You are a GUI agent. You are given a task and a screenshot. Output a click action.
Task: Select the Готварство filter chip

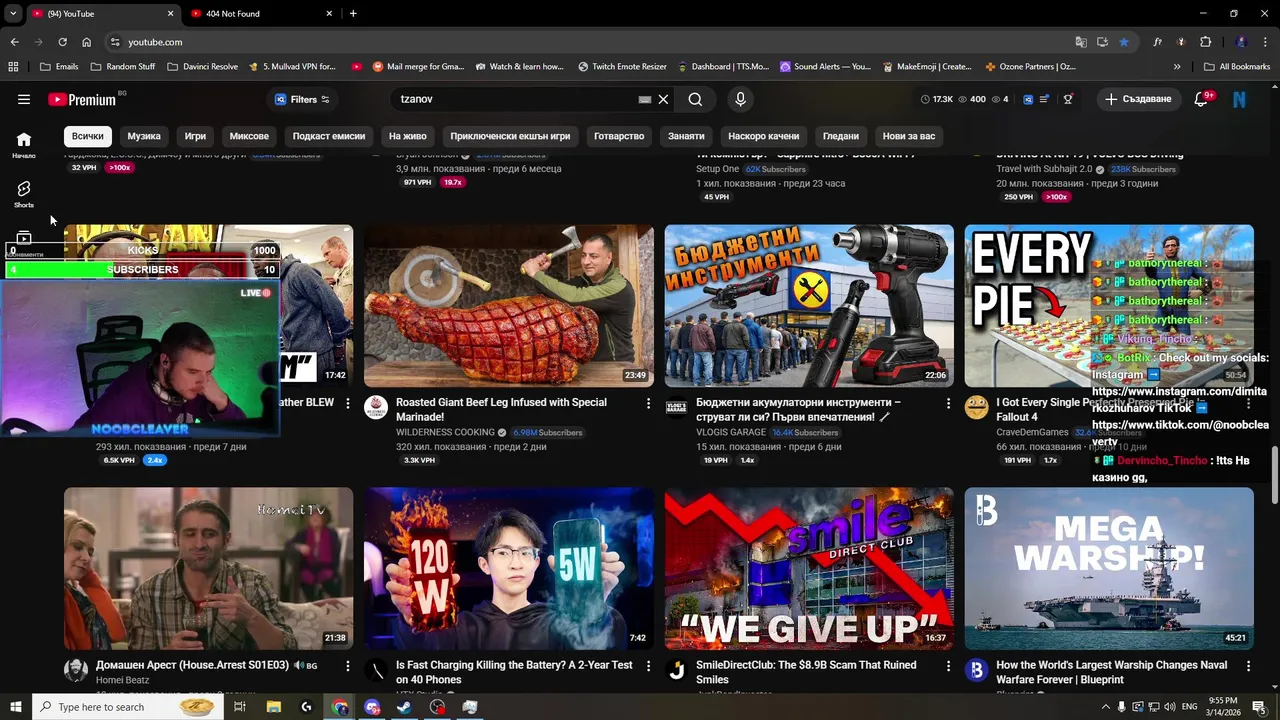click(619, 136)
